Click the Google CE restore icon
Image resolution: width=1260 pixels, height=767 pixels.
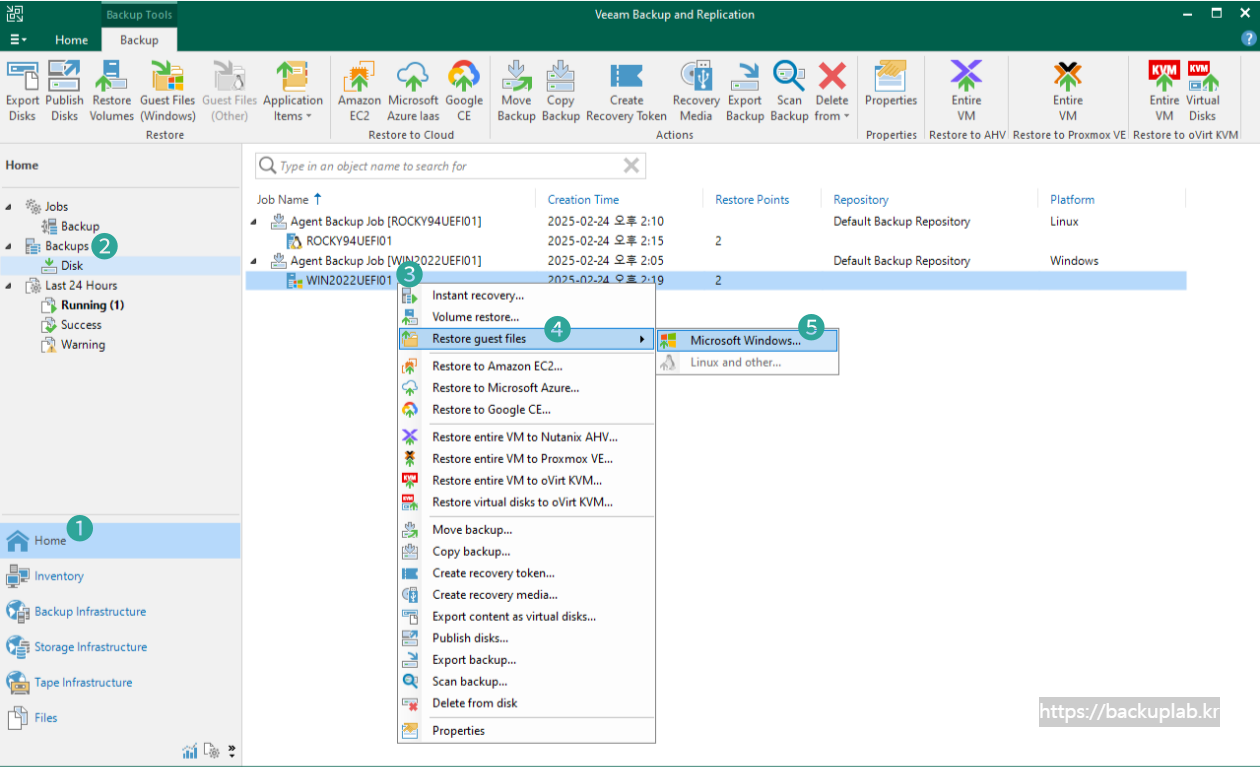coord(464,91)
